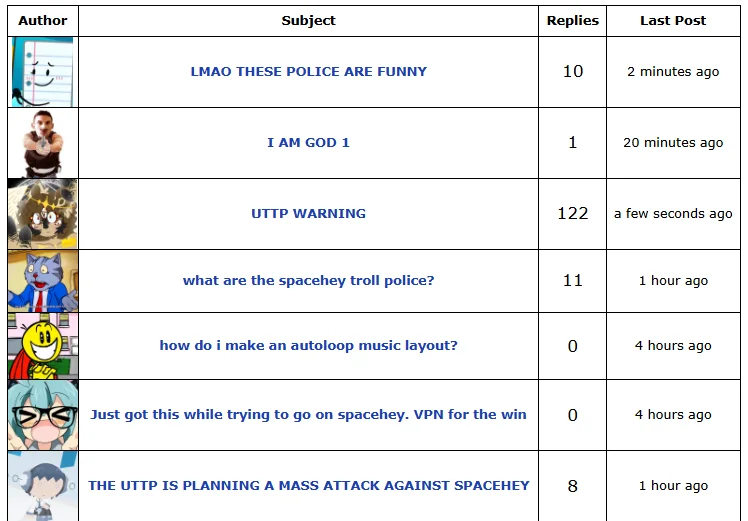This screenshot has width=748, height=521.
Task: Open what are the spacehey troll police thread
Action: (x=309, y=281)
